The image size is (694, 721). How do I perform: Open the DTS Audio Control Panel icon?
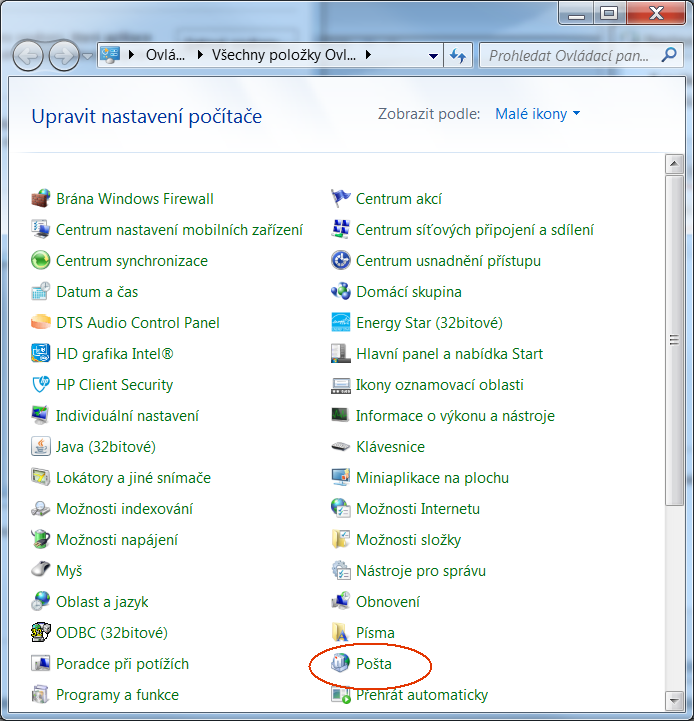tap(40, 322)
